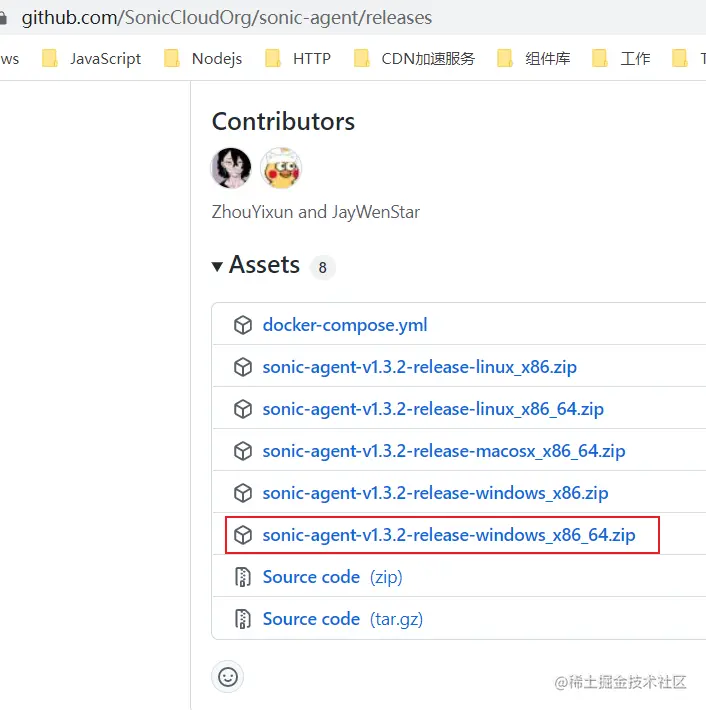The image size is (706, 710).
Task: Download docker-compose.yml
Action: pos(345,325)
